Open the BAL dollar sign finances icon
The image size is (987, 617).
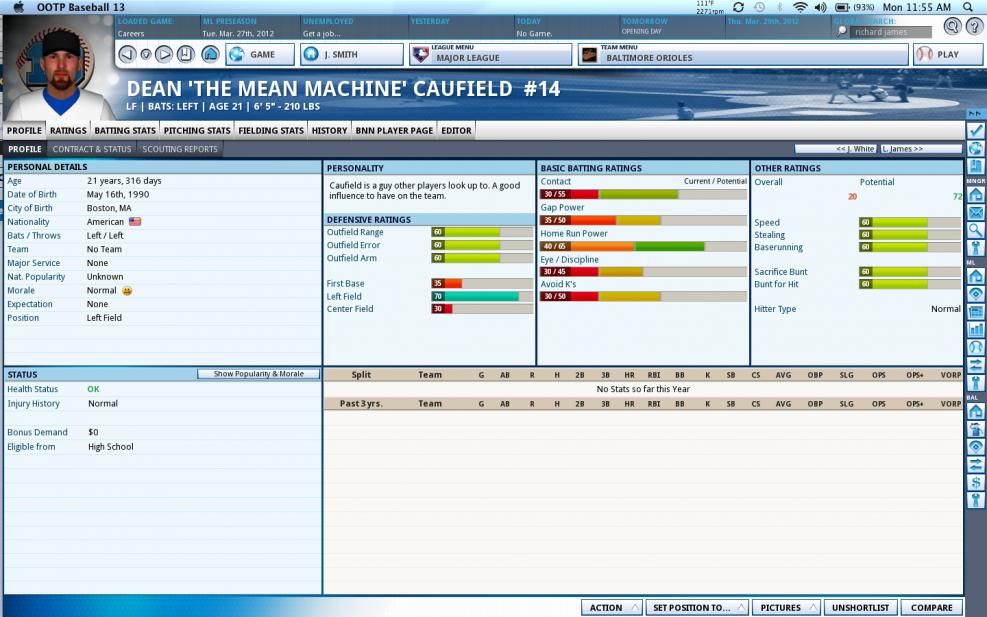pyautogui.click(x=976, y=482)
